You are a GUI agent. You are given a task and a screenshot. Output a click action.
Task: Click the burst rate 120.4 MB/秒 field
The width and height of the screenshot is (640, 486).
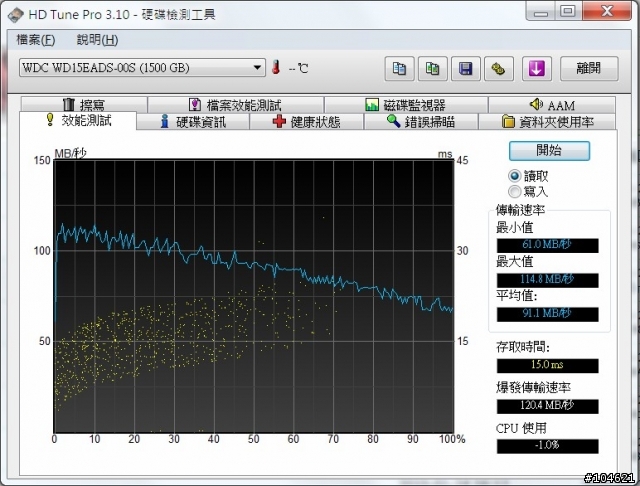coord(548,406)
